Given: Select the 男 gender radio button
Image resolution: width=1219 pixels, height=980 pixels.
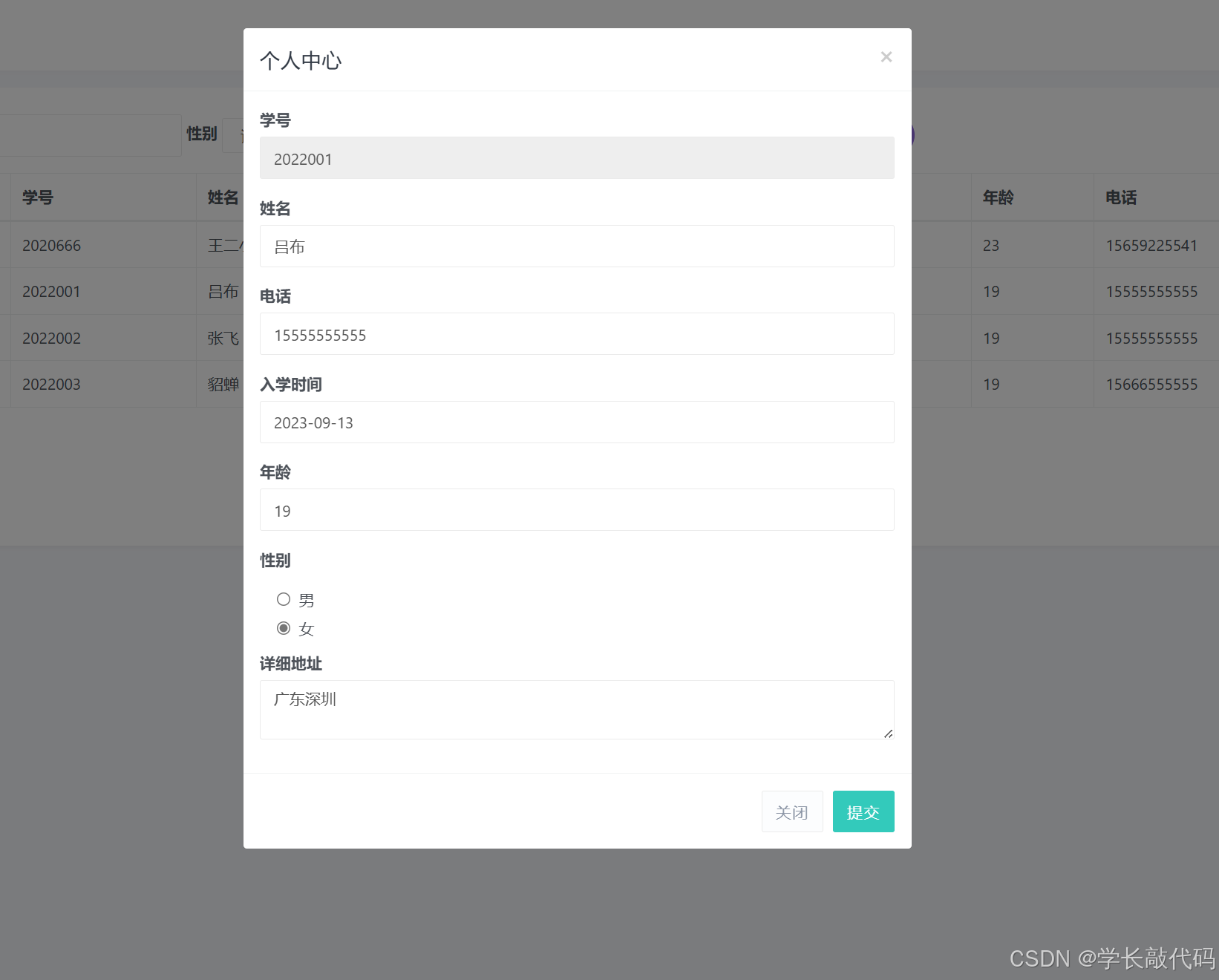Looking at the screenshot, I should 284,599.
